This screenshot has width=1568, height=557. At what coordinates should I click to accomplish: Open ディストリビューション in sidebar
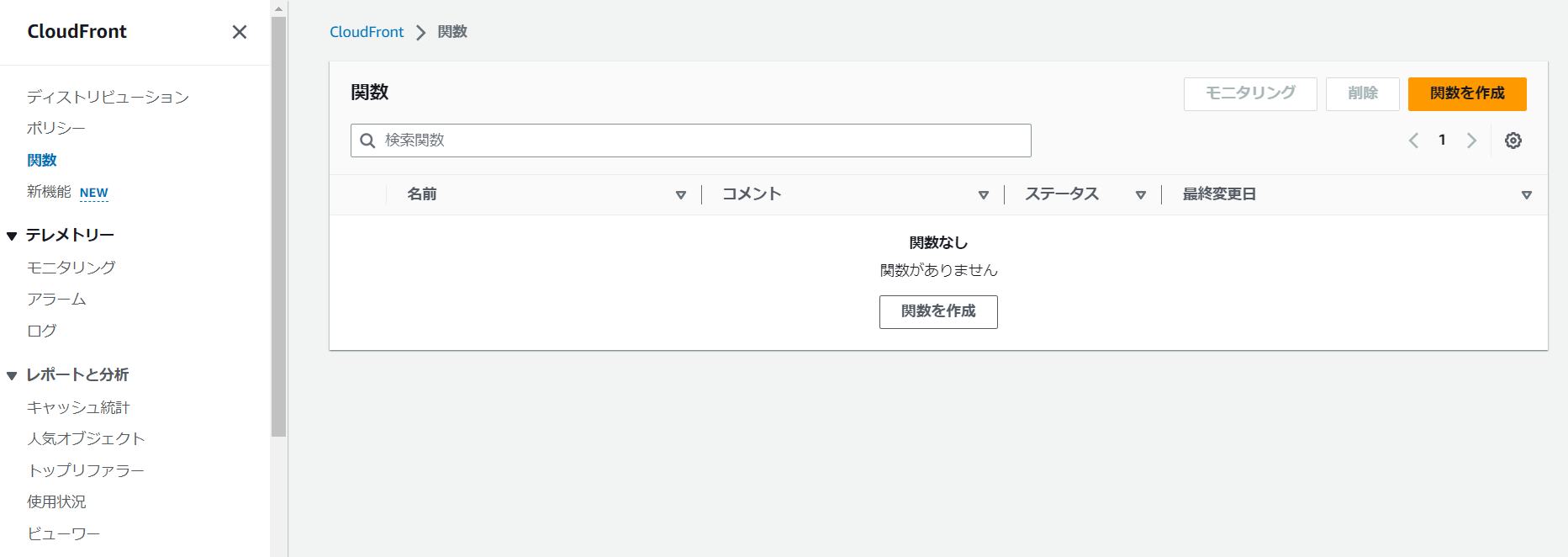pyautogui.click(x=108, y=97)
